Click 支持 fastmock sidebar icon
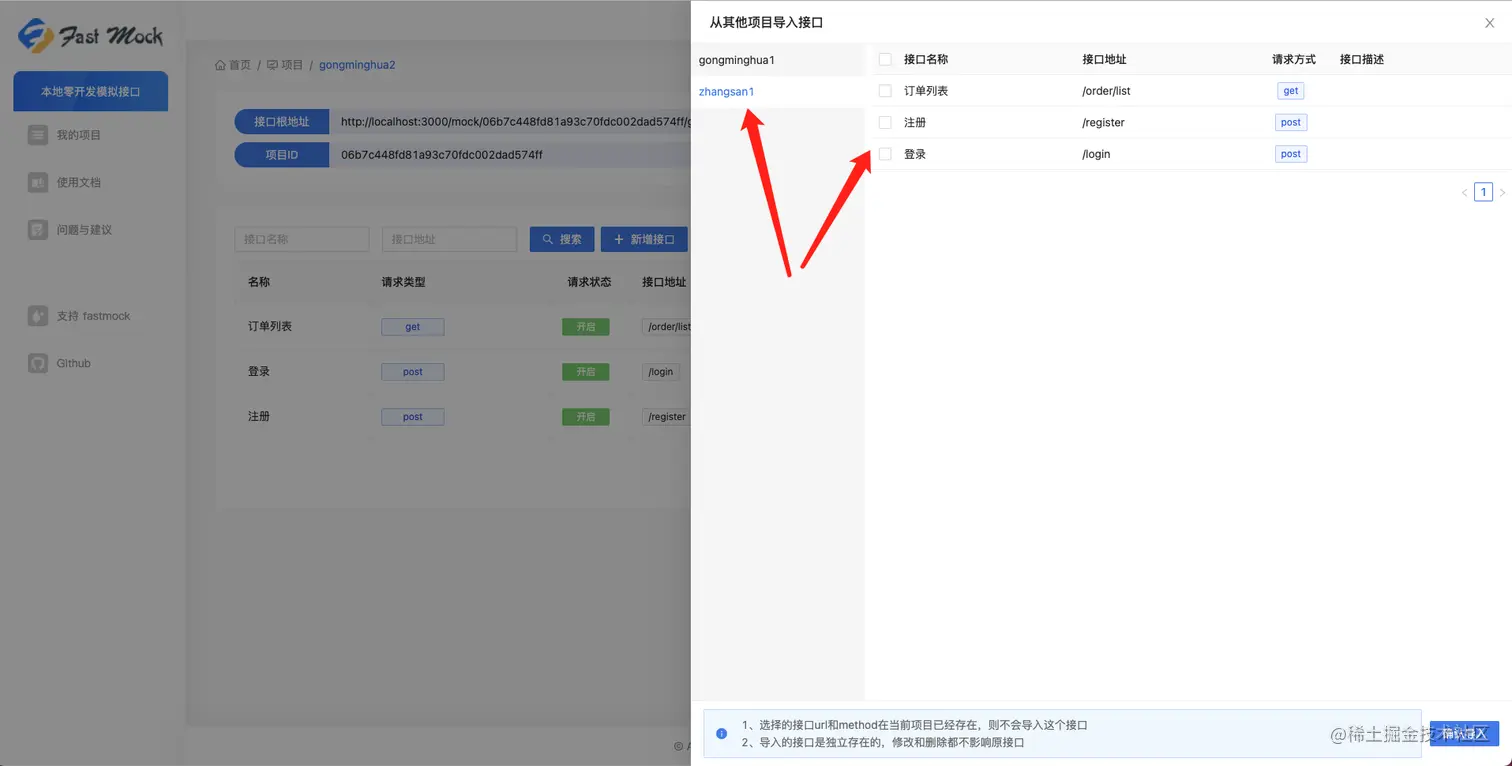The width and height of the screenshot is (1512, 766). point(38,316)
